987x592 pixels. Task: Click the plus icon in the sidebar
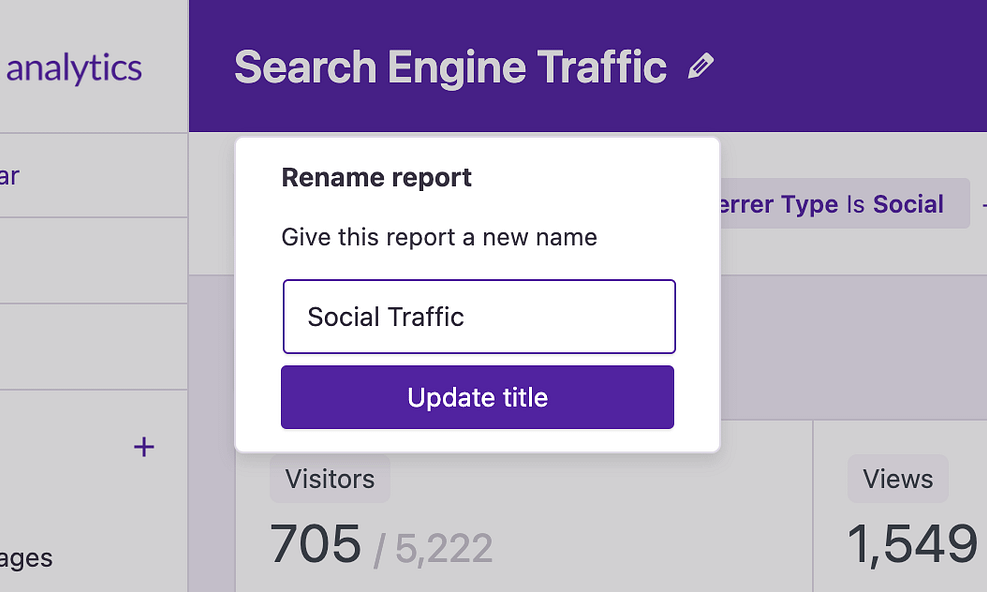pyautogui.click(x=144, y=447)
